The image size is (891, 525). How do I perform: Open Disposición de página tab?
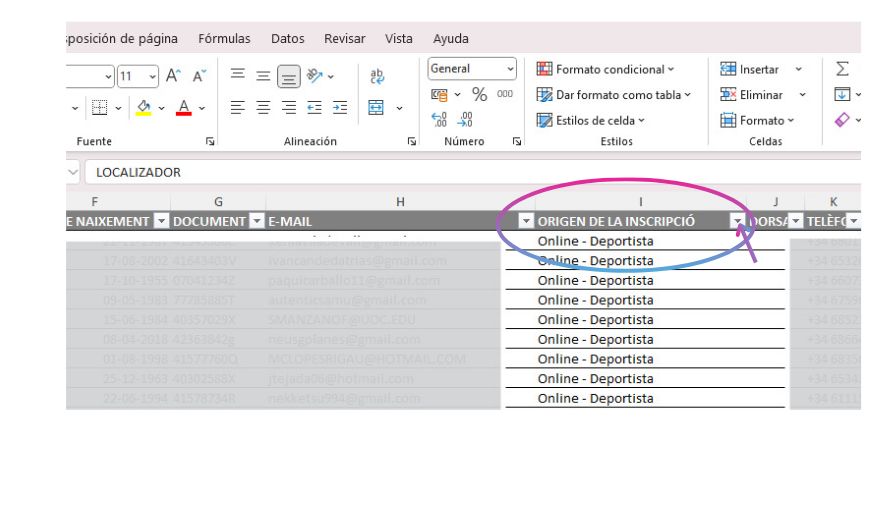click(x=122, y=39)
